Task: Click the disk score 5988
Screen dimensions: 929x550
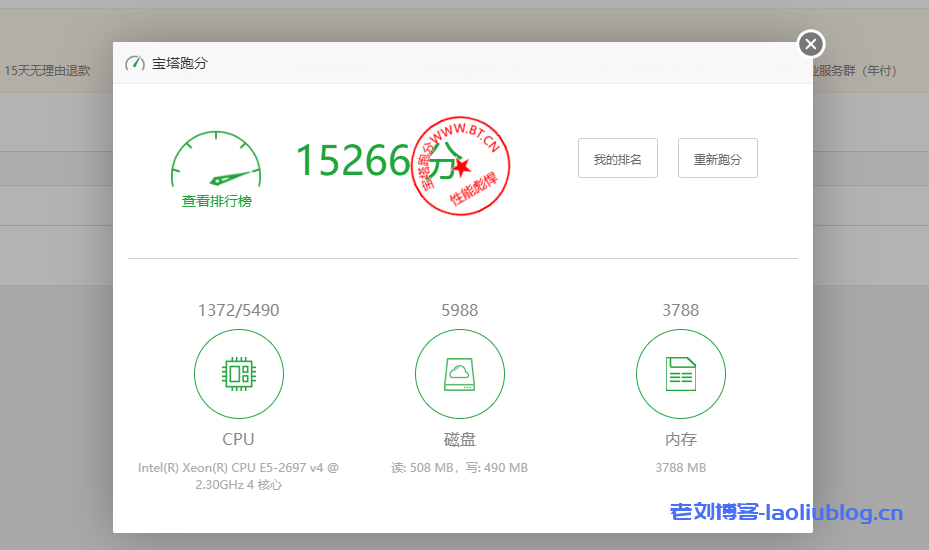Action: (460, 310)
